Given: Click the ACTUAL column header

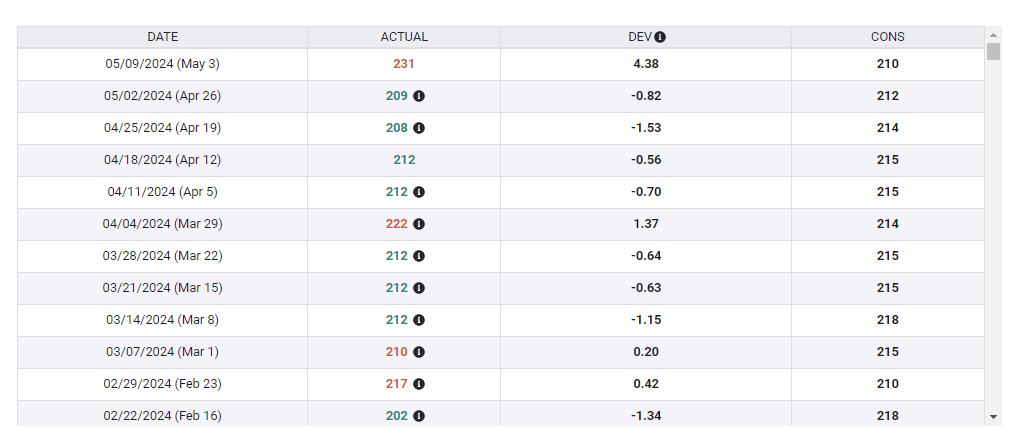Looking at the screenshot, I should [404, 37].
